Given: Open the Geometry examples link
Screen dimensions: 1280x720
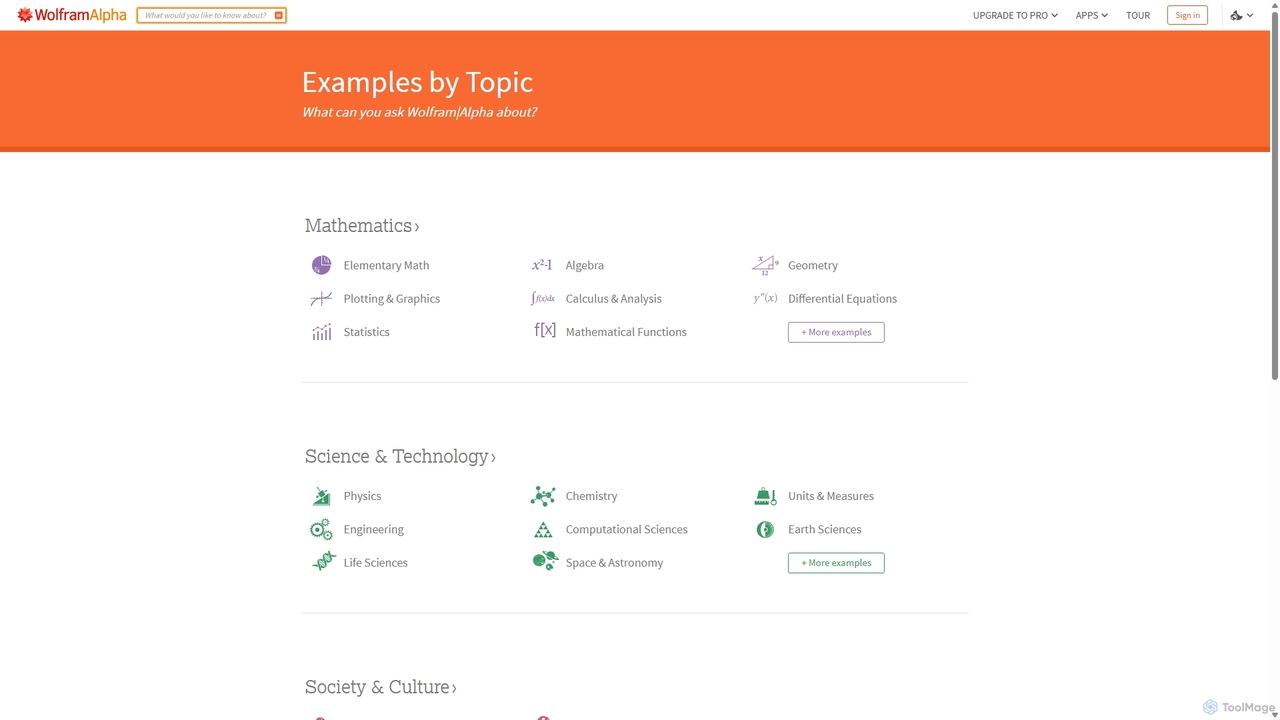Looking at the screenshot, I should 812,265.
